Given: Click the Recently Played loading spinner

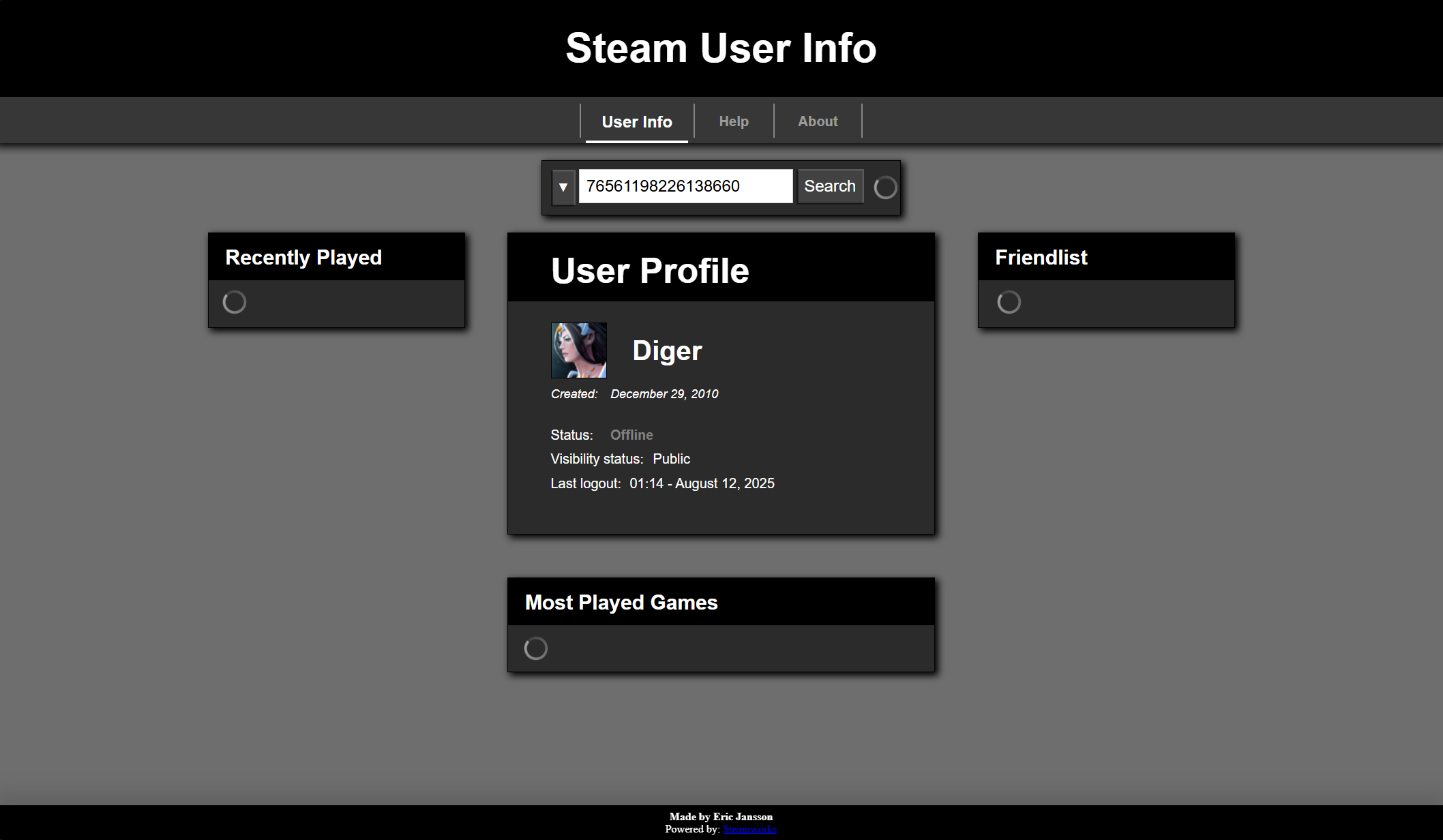Looking at the screenshot, I should [x=235, y=302].
